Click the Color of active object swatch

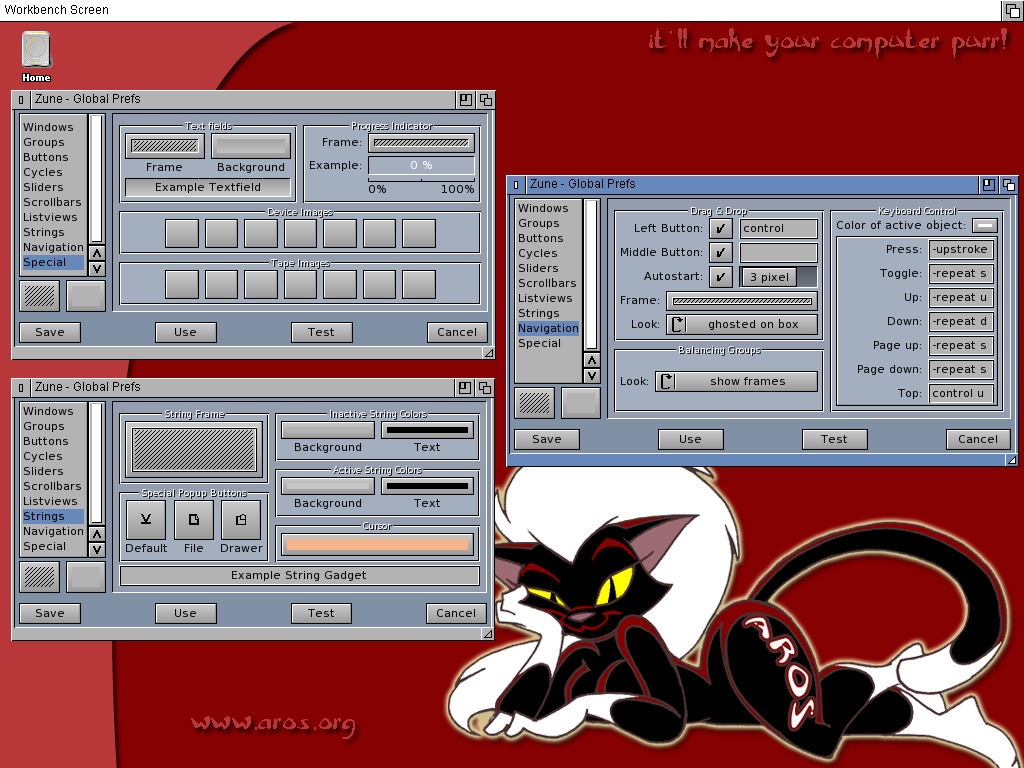[x=985, y=226]
